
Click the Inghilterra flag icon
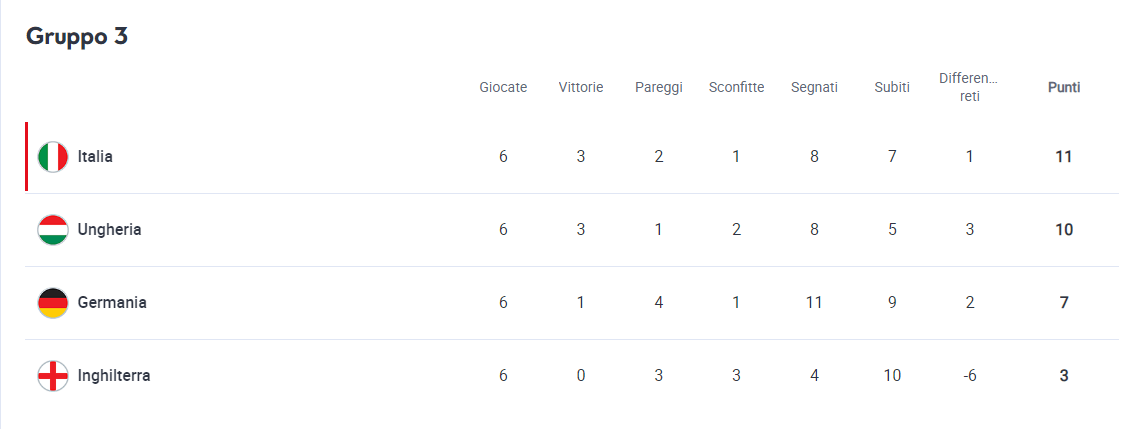click(52, 376)
